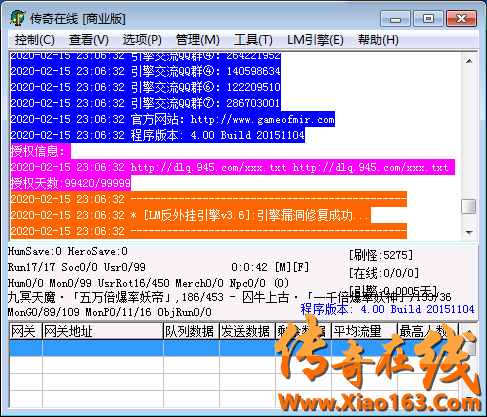Image resolution: width=487 pixels, height=417 pixels.
Task: Open the 帮助(H) menu
Action: pos(378,40)
